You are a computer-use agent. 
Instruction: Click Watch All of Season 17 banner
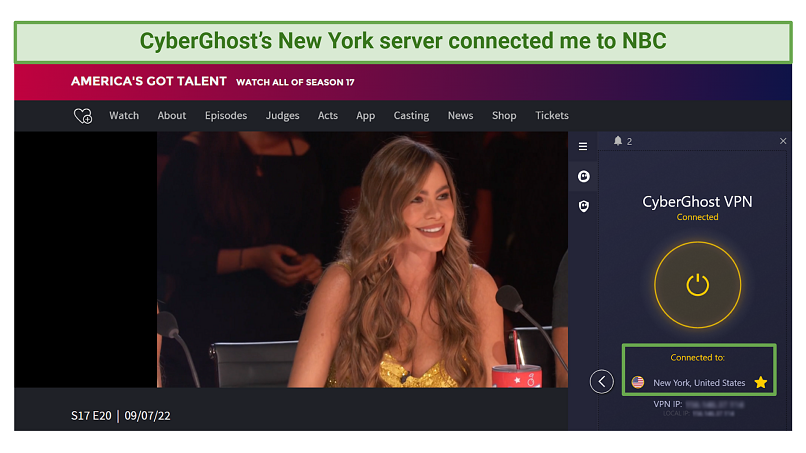(x=295, y=82)
